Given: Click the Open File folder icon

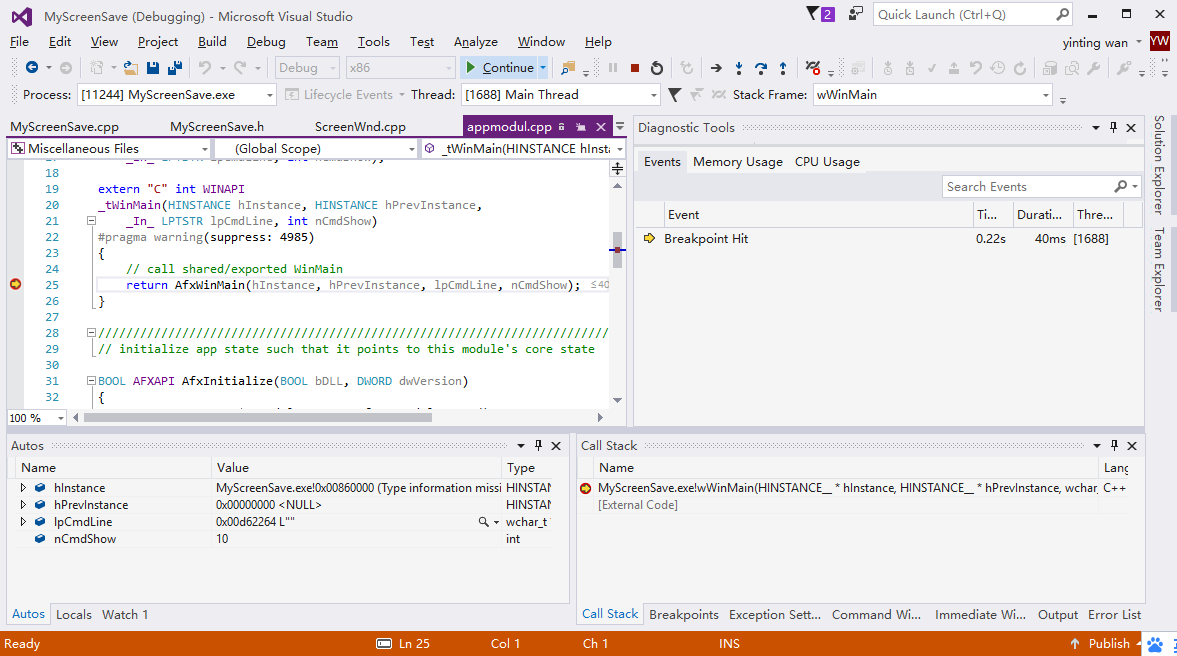Looking at the screenshot, I should tap(131, 68).
